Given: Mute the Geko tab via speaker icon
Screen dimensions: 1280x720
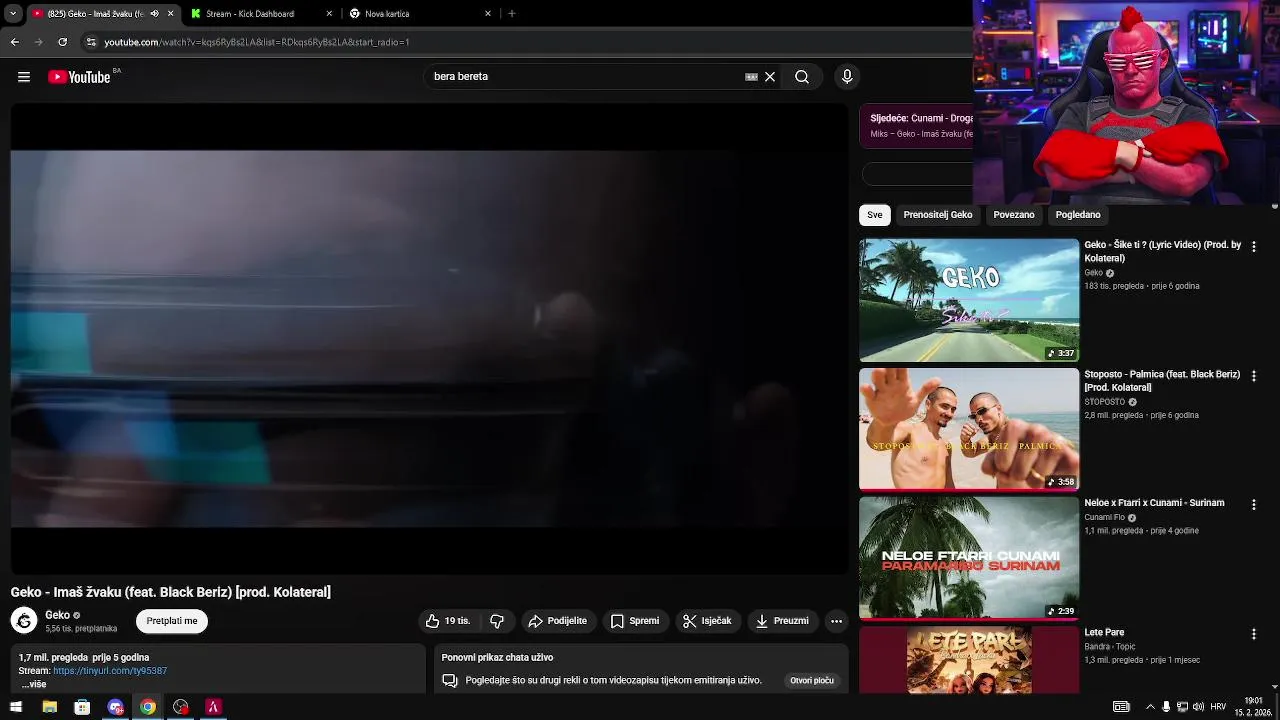Looking at the screenshot, I should click(x=154, y=14).
